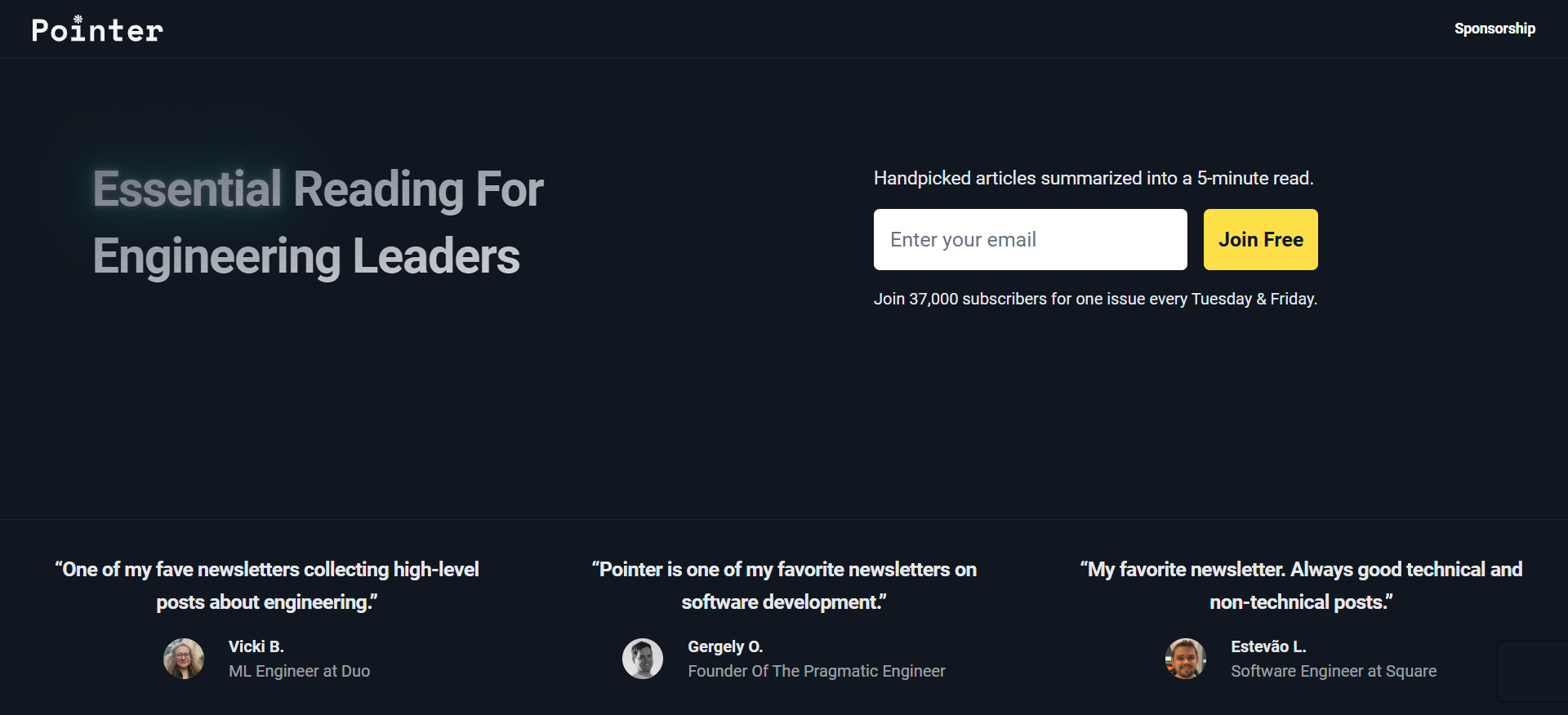Click the Join 37,000 subscribers text

point(1095,299)
